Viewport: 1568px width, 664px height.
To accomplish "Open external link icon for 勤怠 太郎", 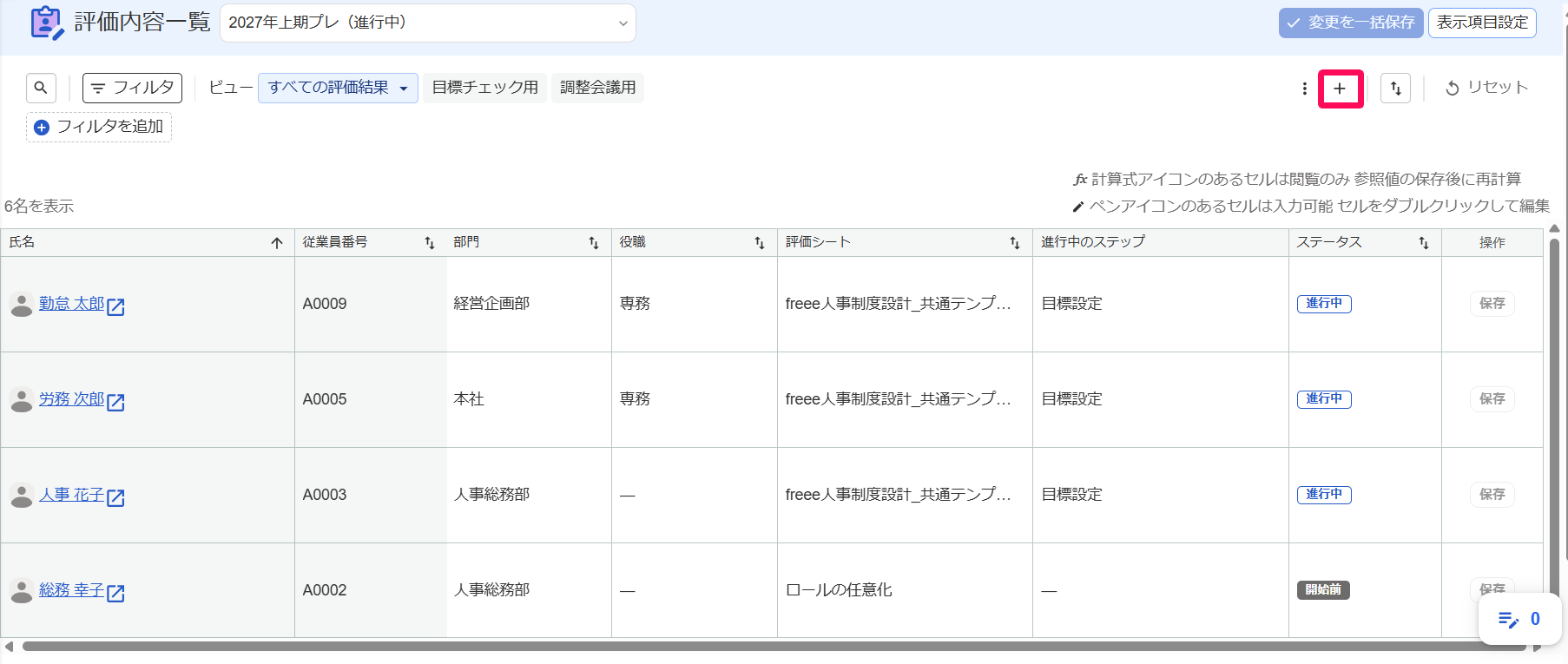I will tap(115, 306).
